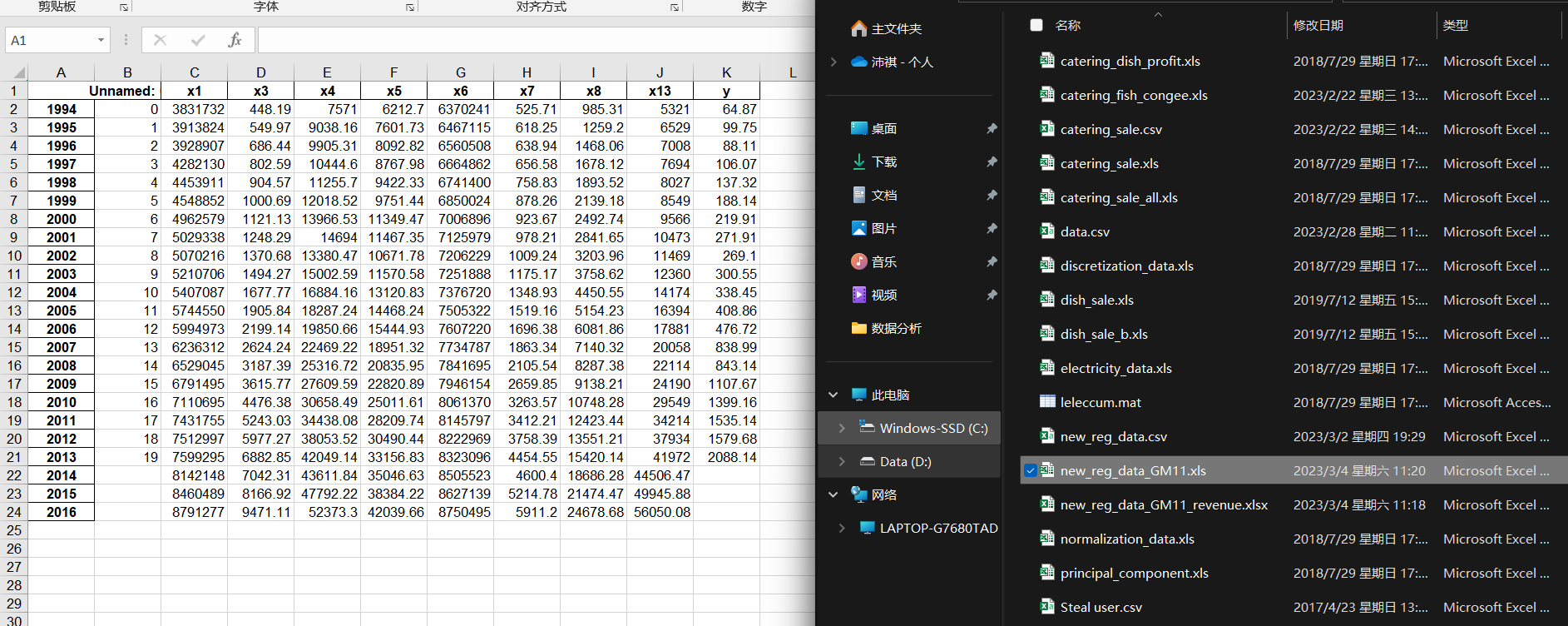
Task: Click the pin icon beside 图片
Action: (x=992, y=229)
